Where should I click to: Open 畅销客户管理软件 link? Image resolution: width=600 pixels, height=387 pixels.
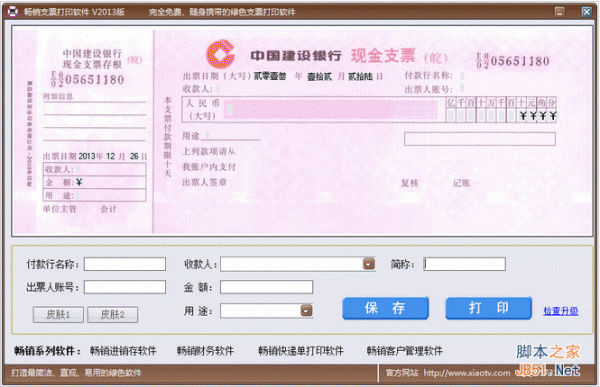click(404, 351)
